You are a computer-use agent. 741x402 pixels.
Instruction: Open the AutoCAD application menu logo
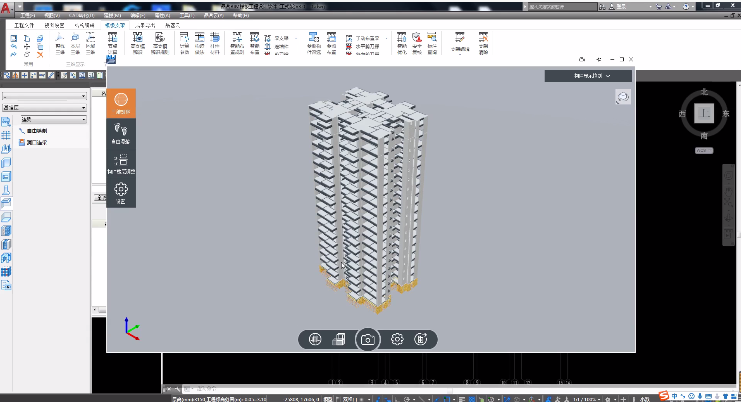[x=5, y=9]
